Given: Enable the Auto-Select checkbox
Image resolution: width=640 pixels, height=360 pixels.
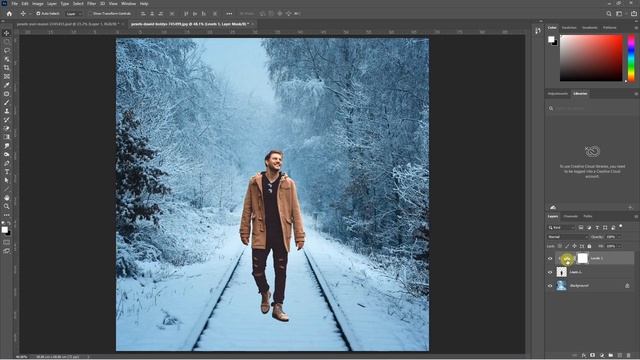Looking at the screenshot, I should pos(38,13).
